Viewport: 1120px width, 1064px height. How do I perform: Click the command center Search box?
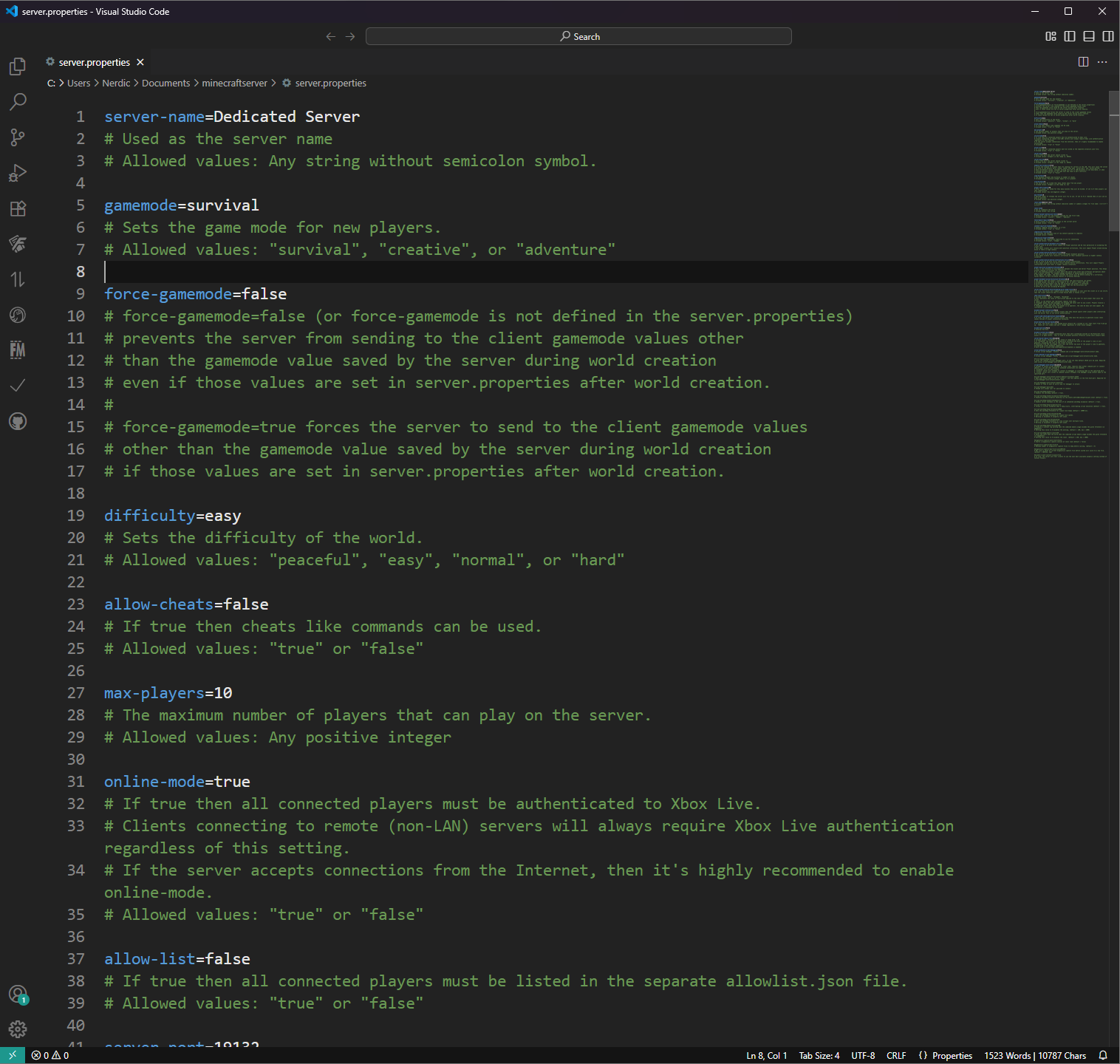tap(578, 36)
